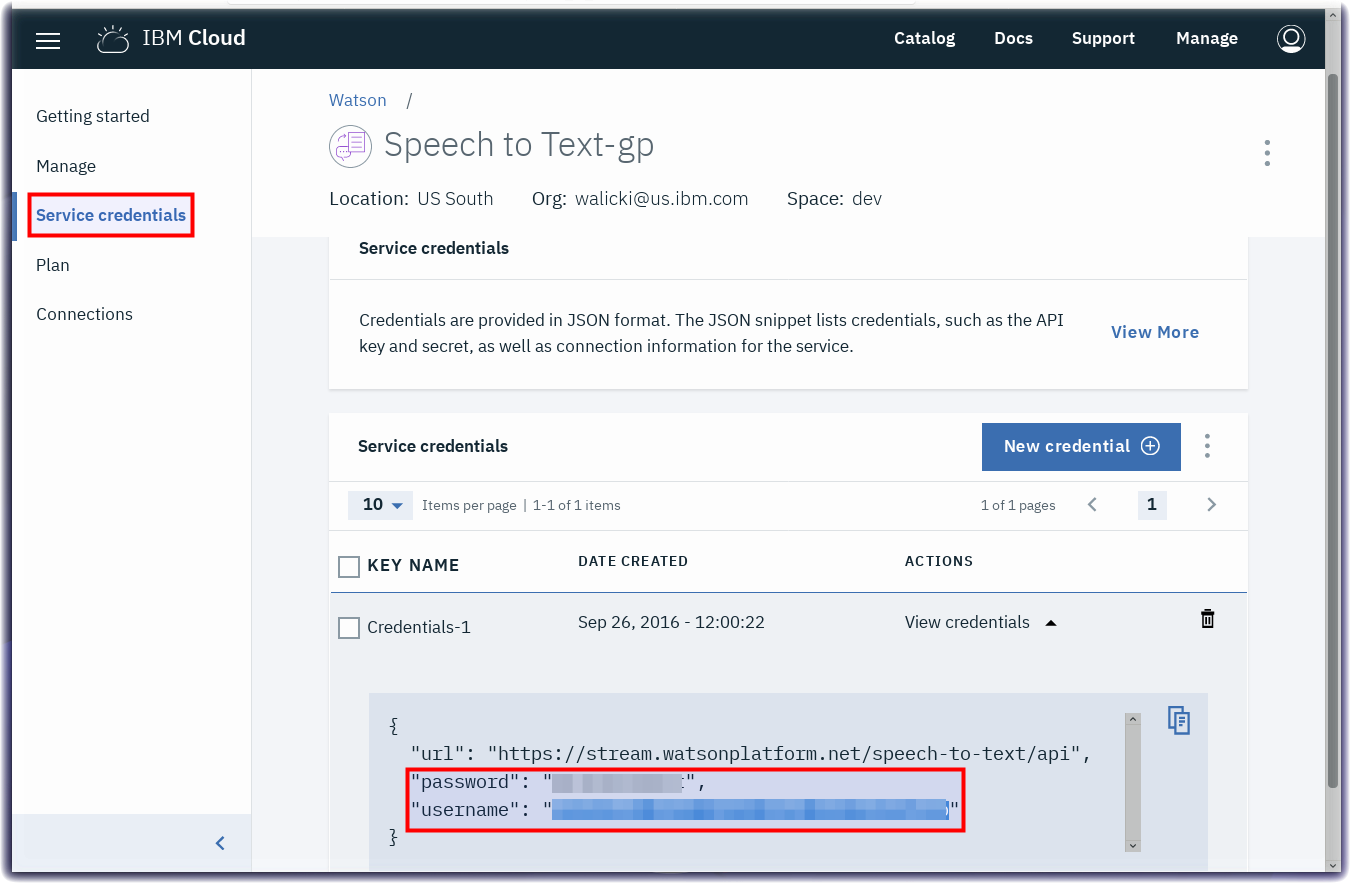Viewport: 1350px width, 883px height.
Task: Click the New credential button
Action: [x=1081, y=446]
